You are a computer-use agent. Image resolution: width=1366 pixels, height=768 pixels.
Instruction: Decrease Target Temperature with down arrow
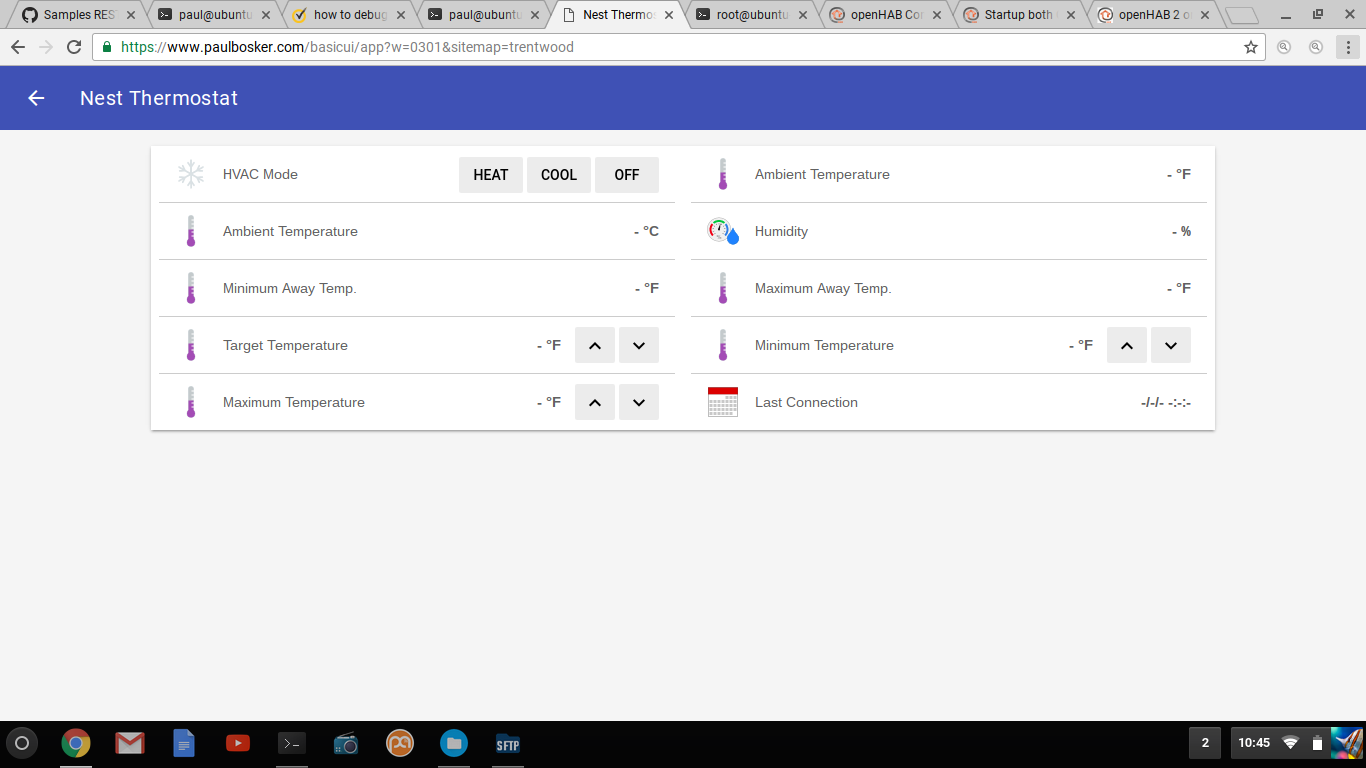(x=638, y=346)
